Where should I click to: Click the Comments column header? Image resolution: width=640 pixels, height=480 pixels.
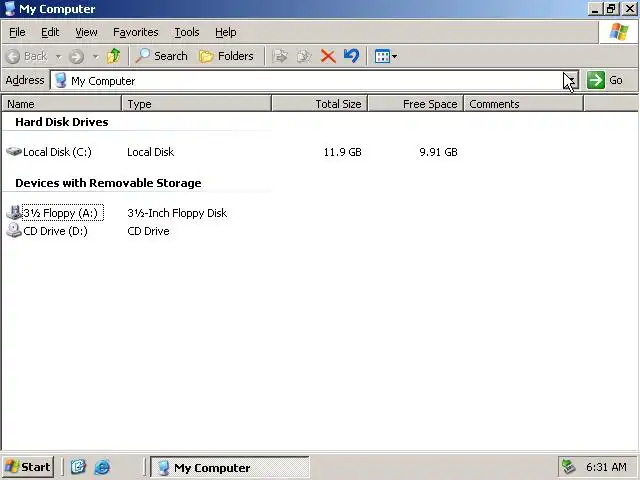524,104
